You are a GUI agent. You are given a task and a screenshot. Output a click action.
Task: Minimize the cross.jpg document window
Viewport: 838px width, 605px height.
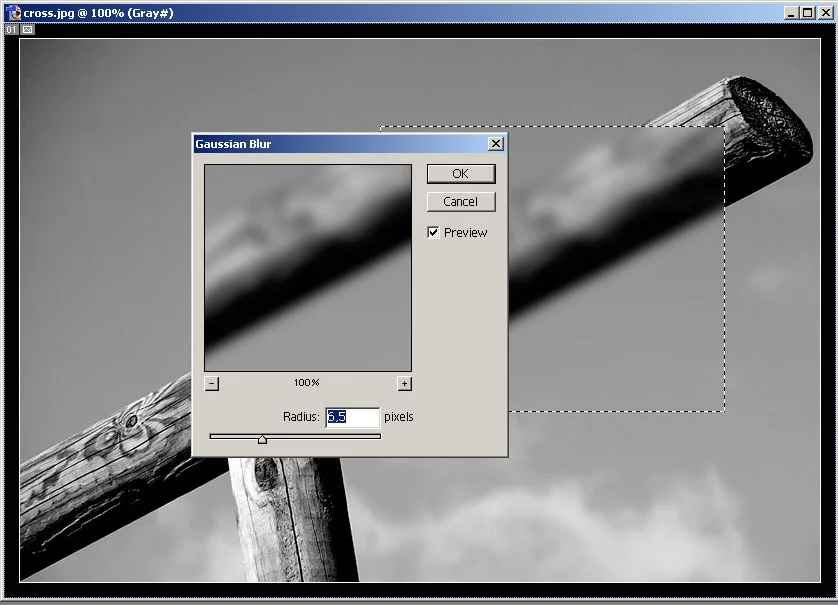point(791,13)
